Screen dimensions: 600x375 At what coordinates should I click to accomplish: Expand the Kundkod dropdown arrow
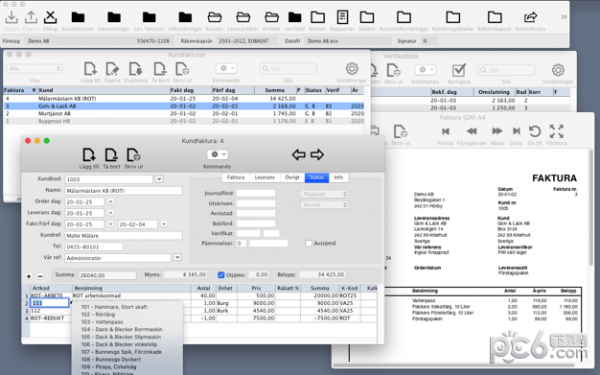pos(159,179)
